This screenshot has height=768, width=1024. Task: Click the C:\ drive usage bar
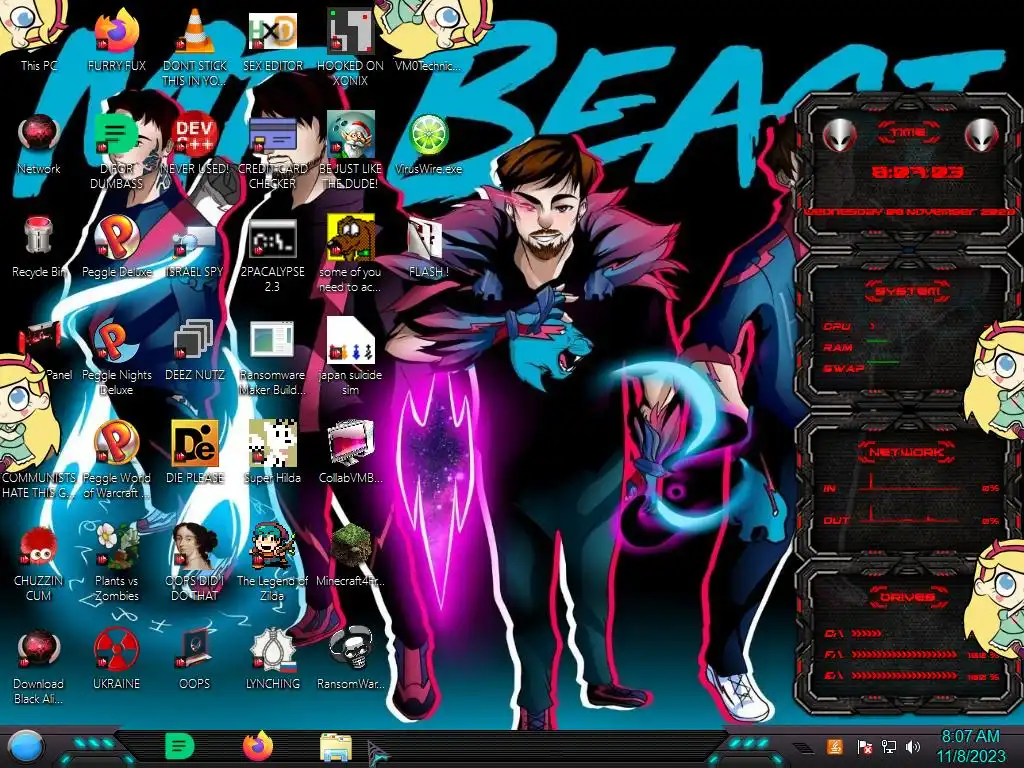[x=866, y=633]
